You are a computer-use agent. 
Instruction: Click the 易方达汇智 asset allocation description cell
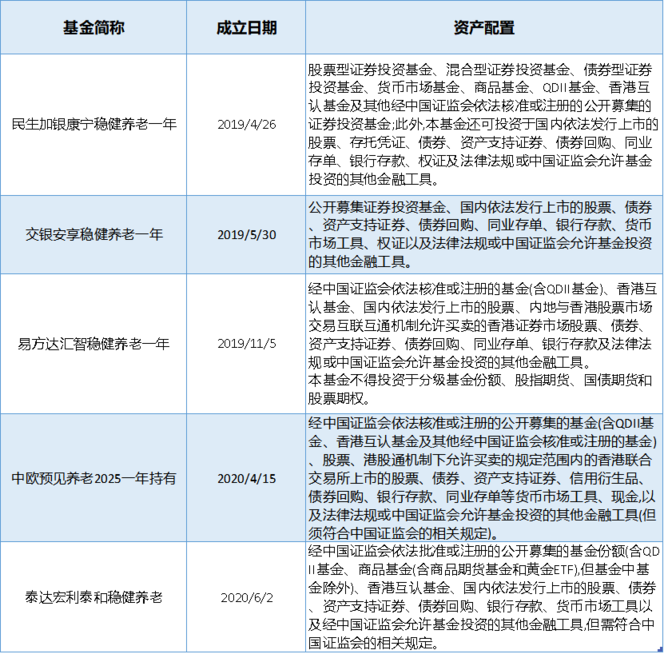484,344
